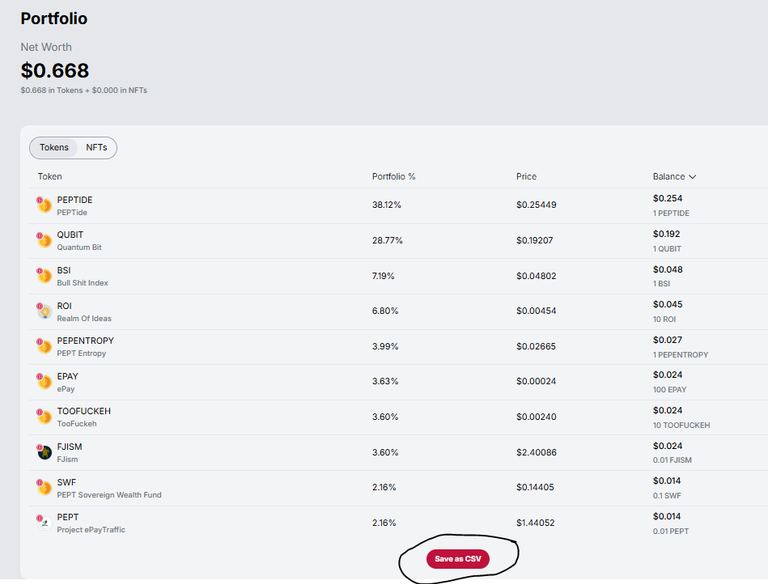The image size is (768, 584).
Task: Click the BSI token coin icon
Action: pyautogui.click(x=44, y=275)
